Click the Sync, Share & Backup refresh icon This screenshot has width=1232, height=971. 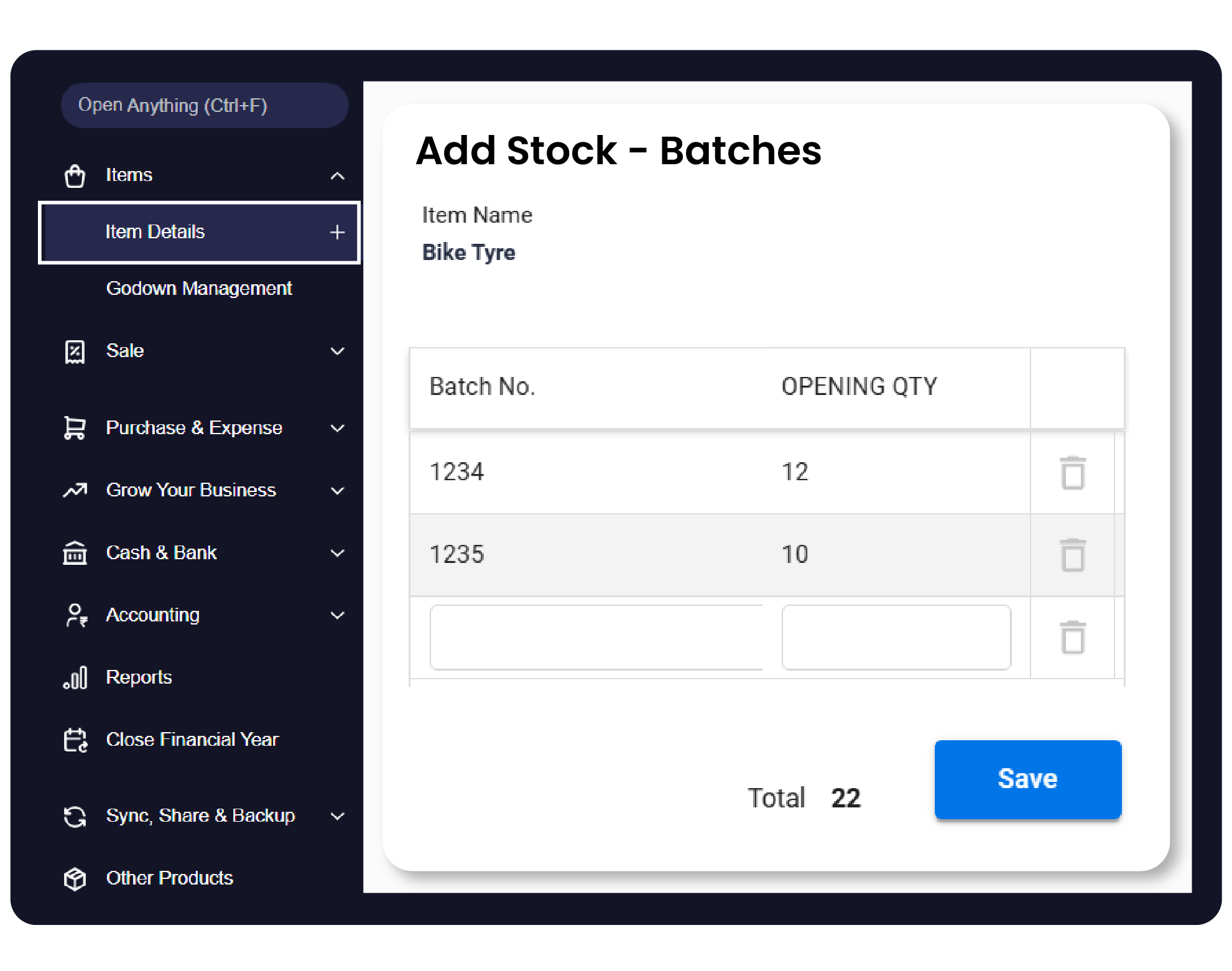coord(75,815)
